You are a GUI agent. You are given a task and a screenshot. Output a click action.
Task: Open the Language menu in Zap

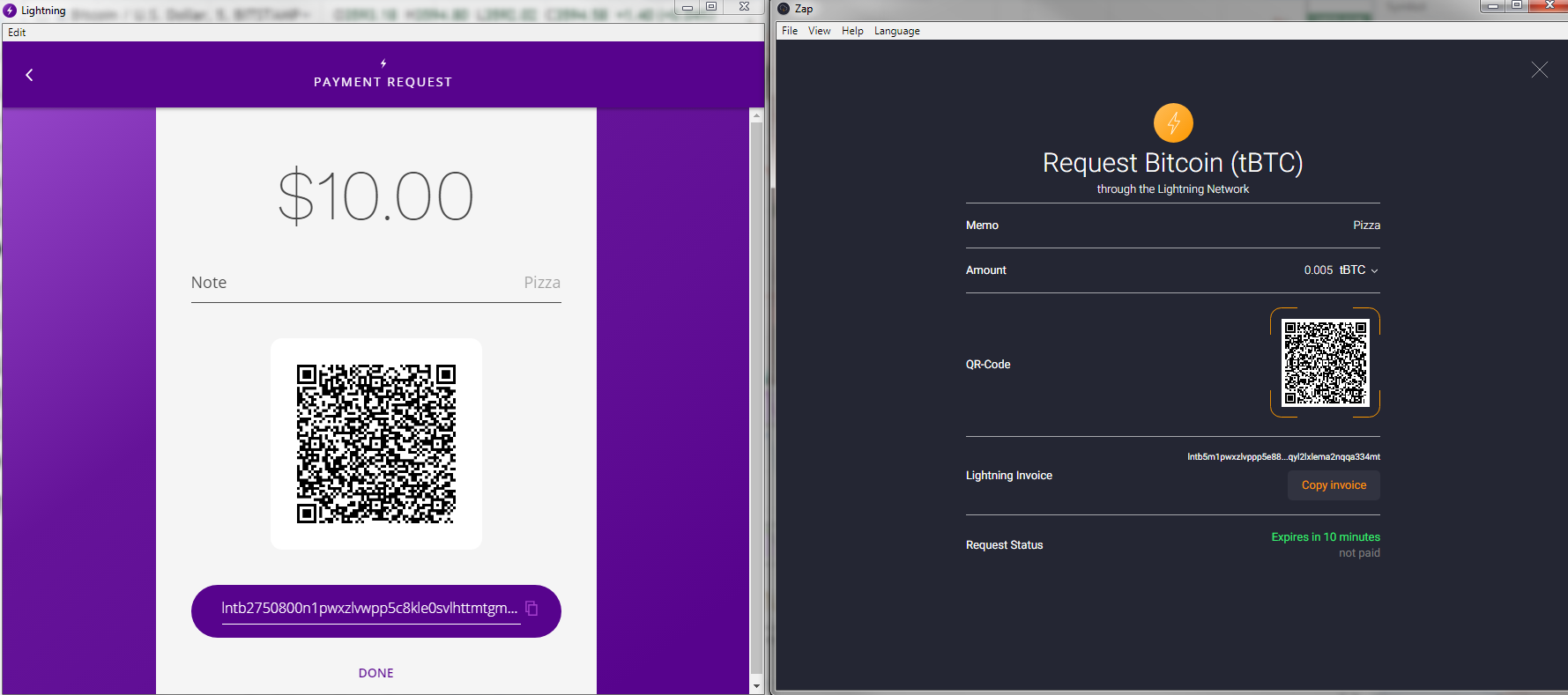coord(897,31)
